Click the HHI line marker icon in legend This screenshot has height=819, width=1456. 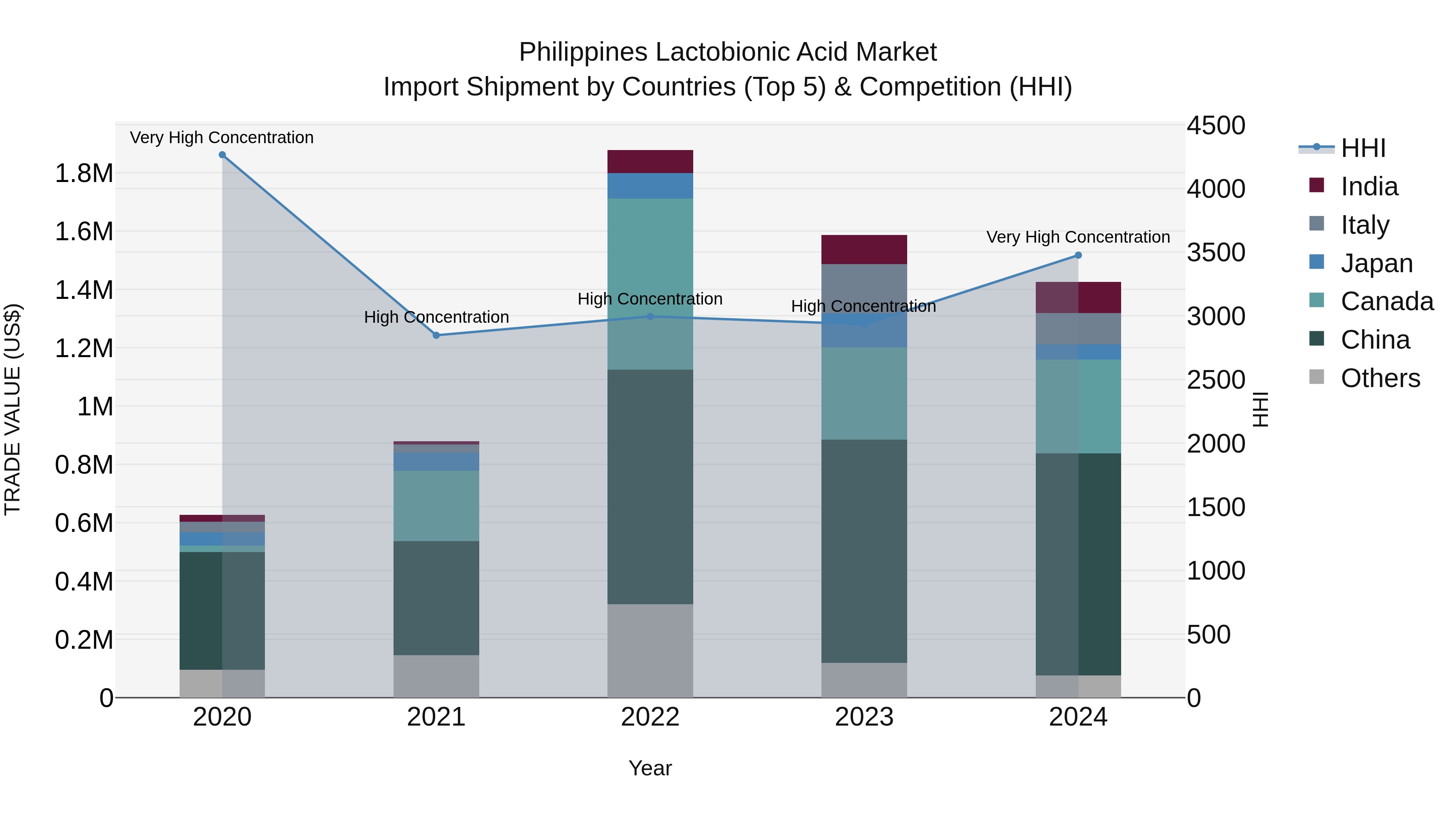(1316, 147)
